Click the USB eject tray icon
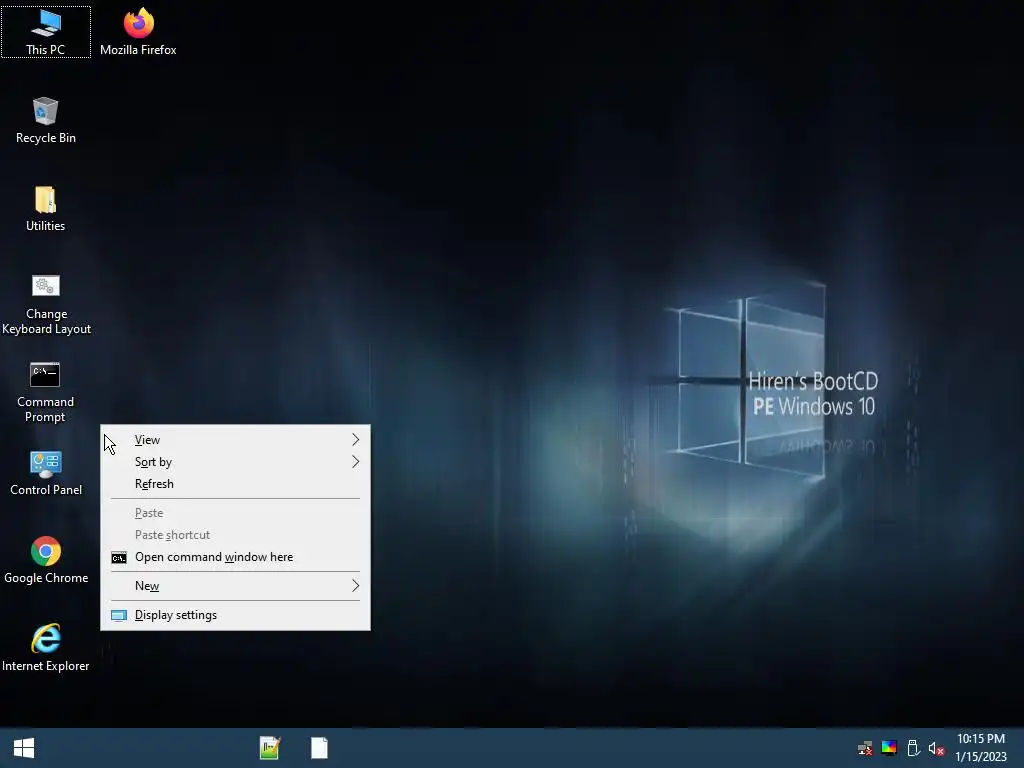The width and height of the screenshot is (1024, 768). (913, 748)
